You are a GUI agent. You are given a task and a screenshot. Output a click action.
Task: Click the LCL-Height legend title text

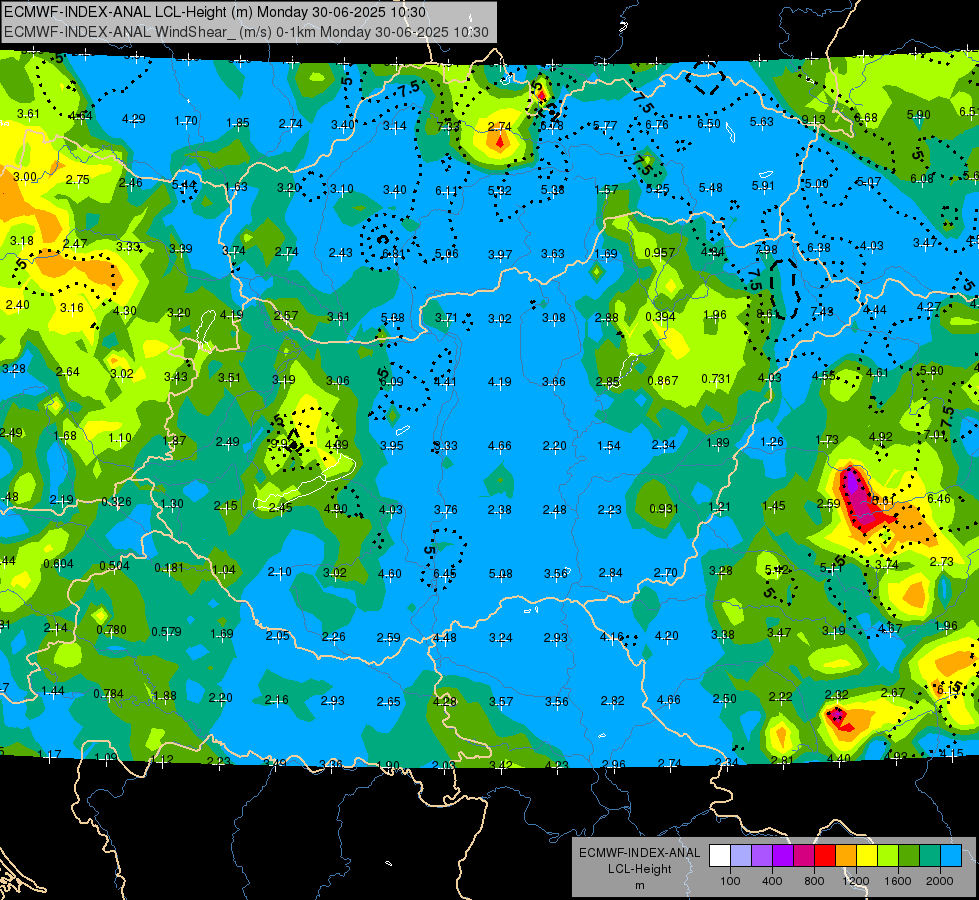tap(639, 869)
